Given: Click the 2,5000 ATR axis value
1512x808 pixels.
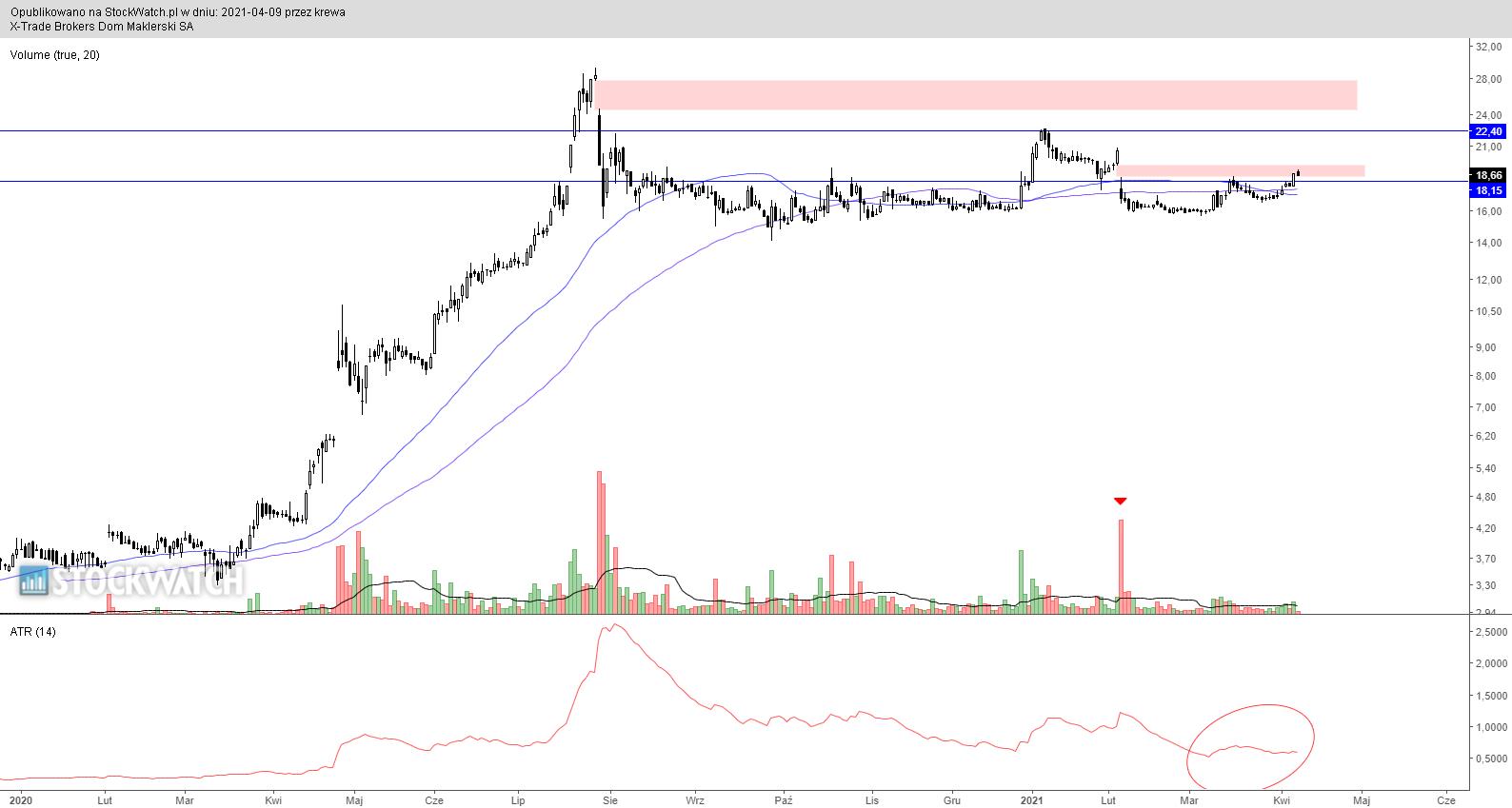Looking at the screenshot, I should (1490, 633).
